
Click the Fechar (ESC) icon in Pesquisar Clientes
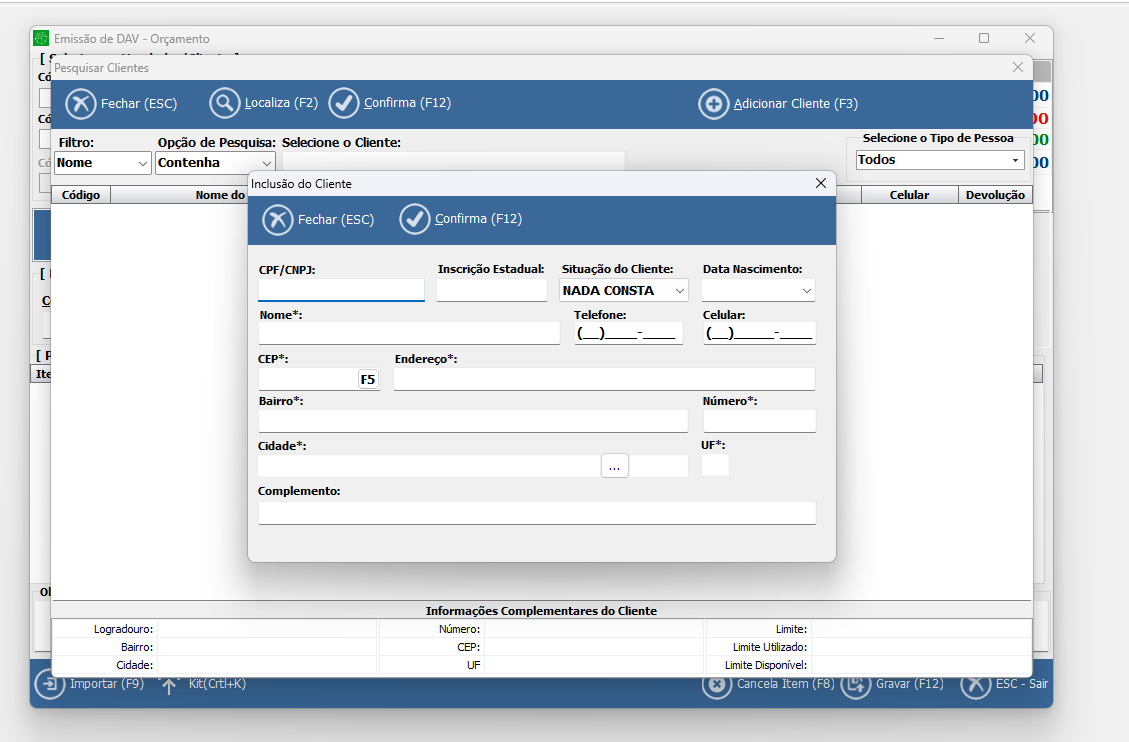[81, 104]
